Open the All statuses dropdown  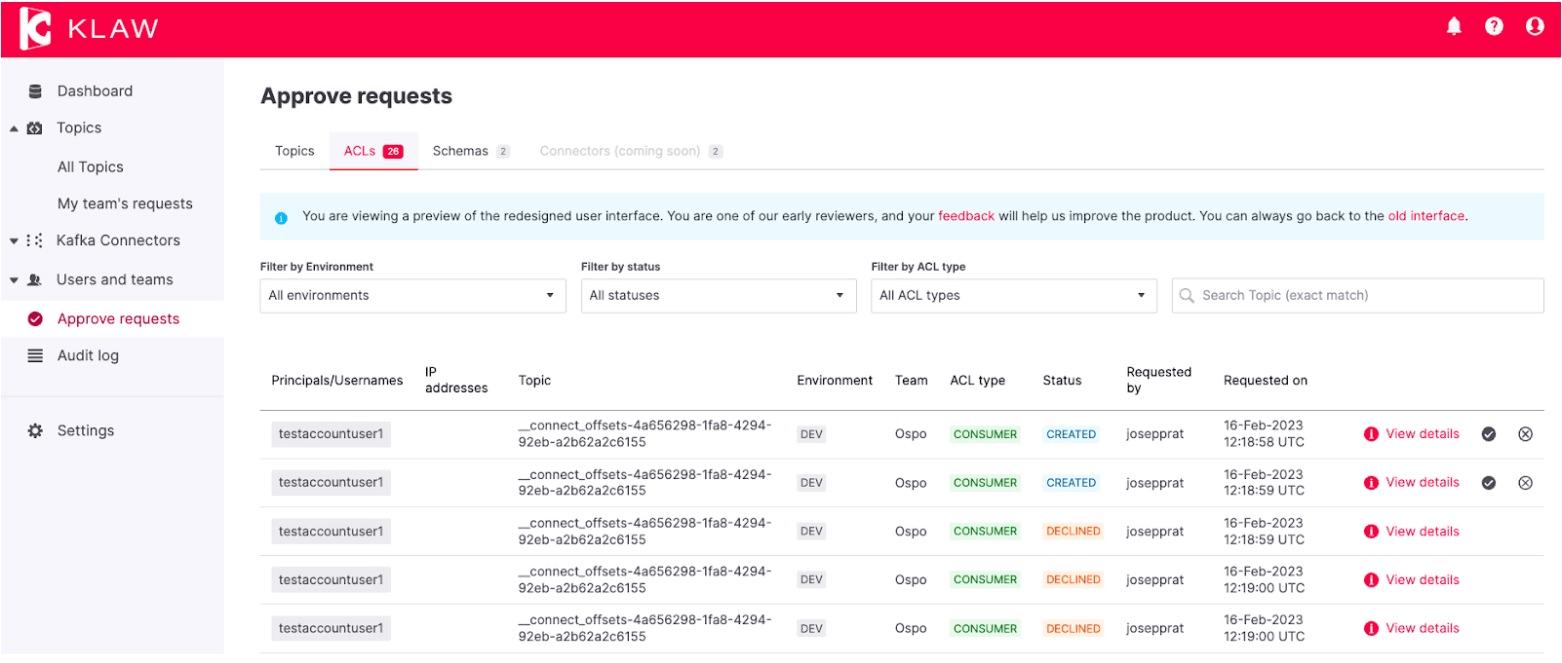pos(718,295)
